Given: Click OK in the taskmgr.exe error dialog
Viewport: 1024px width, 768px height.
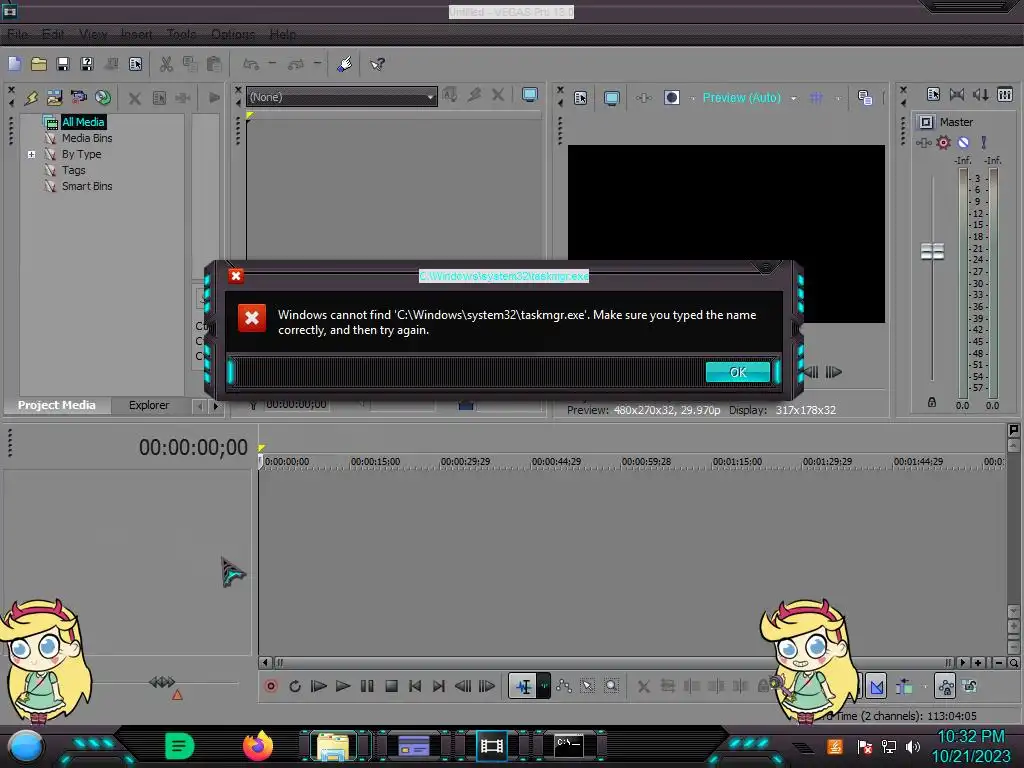Looking at the screenshot, I should [737, 372].
